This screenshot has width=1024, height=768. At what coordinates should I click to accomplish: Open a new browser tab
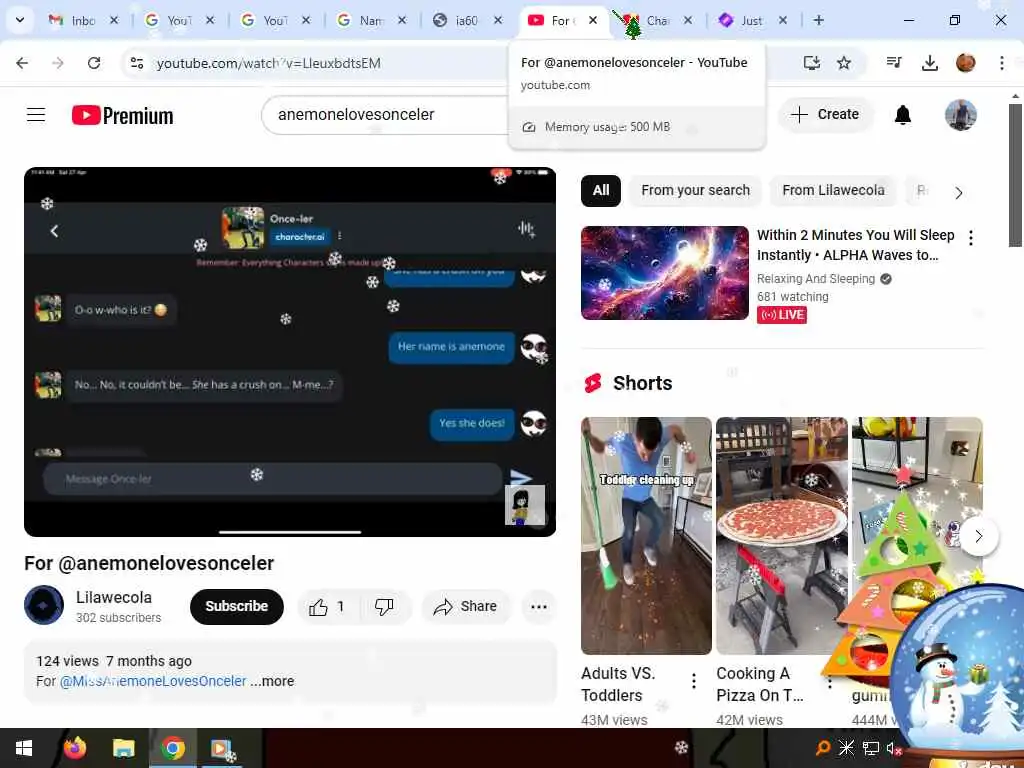(818, 20)
